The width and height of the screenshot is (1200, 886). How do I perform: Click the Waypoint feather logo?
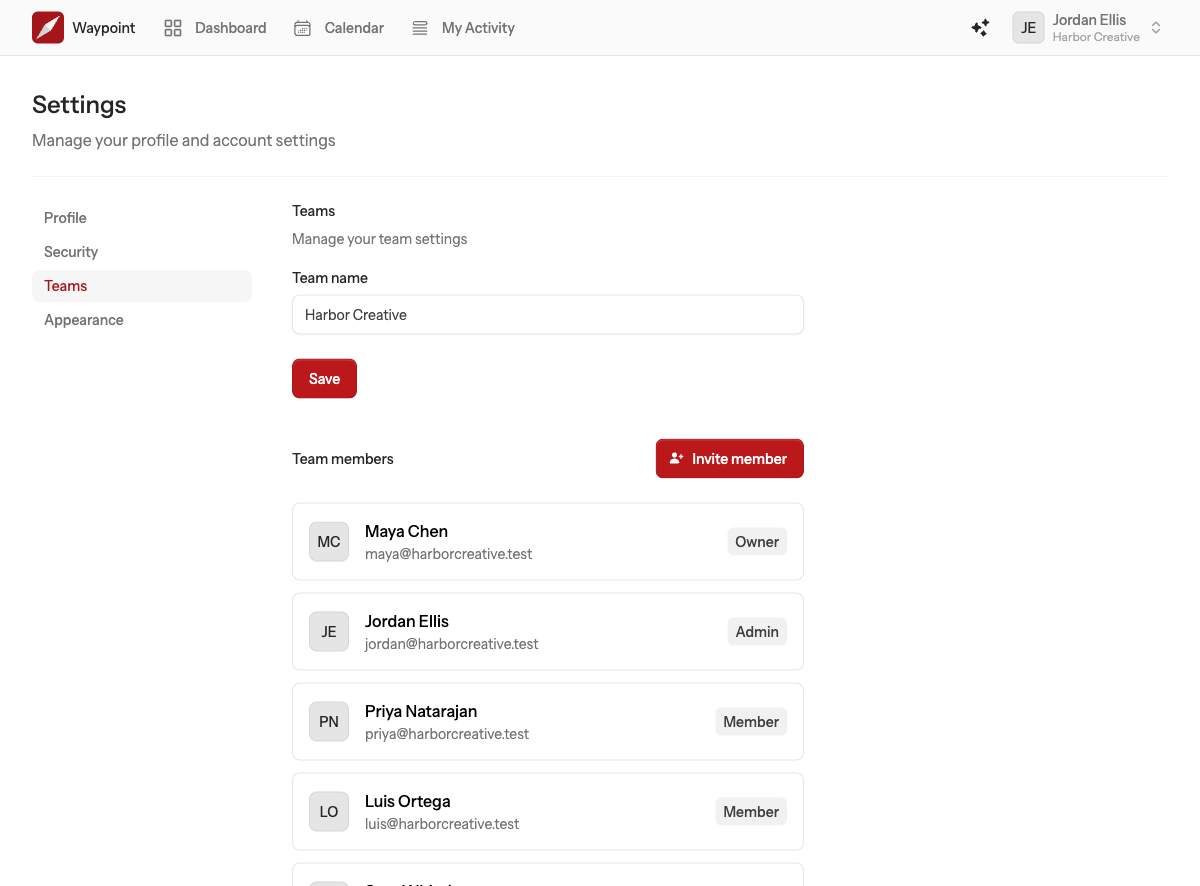(48, 28)
